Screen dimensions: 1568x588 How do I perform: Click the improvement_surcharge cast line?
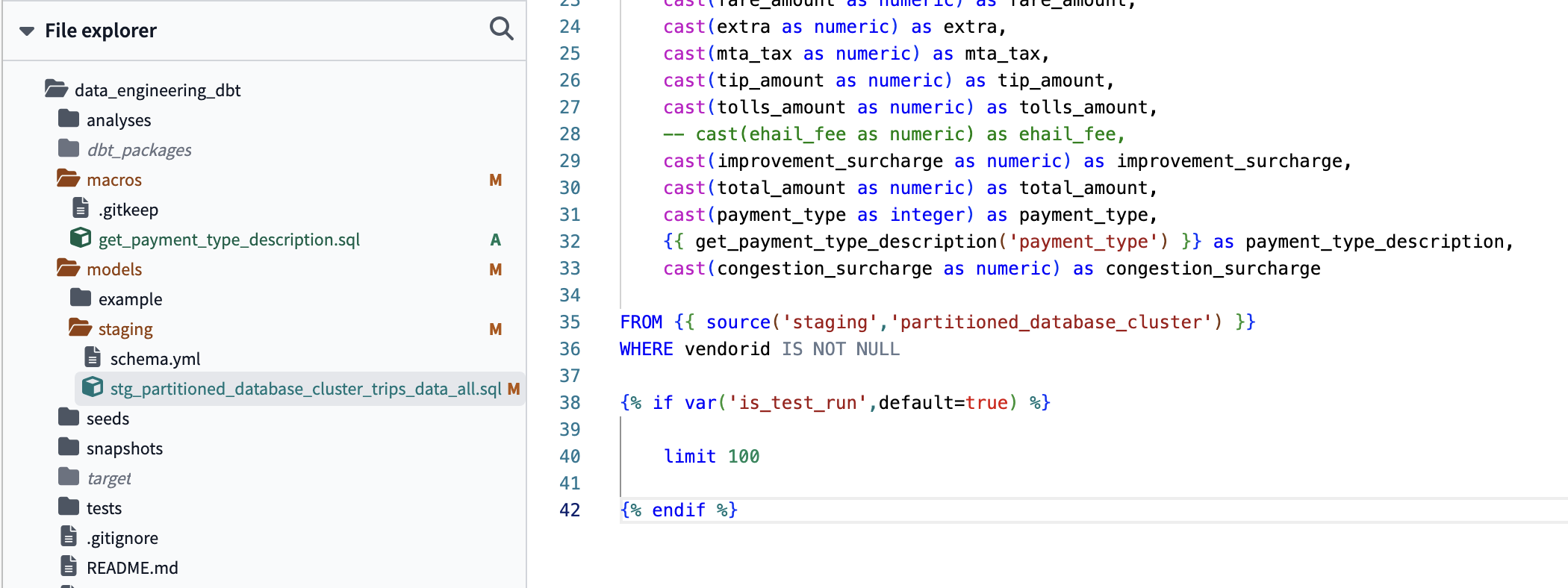tap(1007, 160)
